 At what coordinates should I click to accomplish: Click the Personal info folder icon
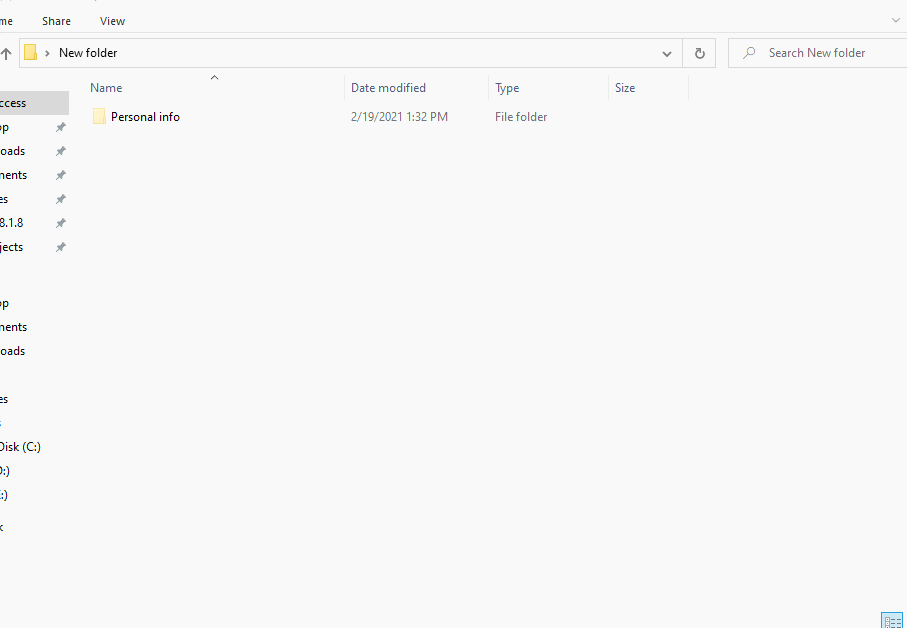point(99,116)
